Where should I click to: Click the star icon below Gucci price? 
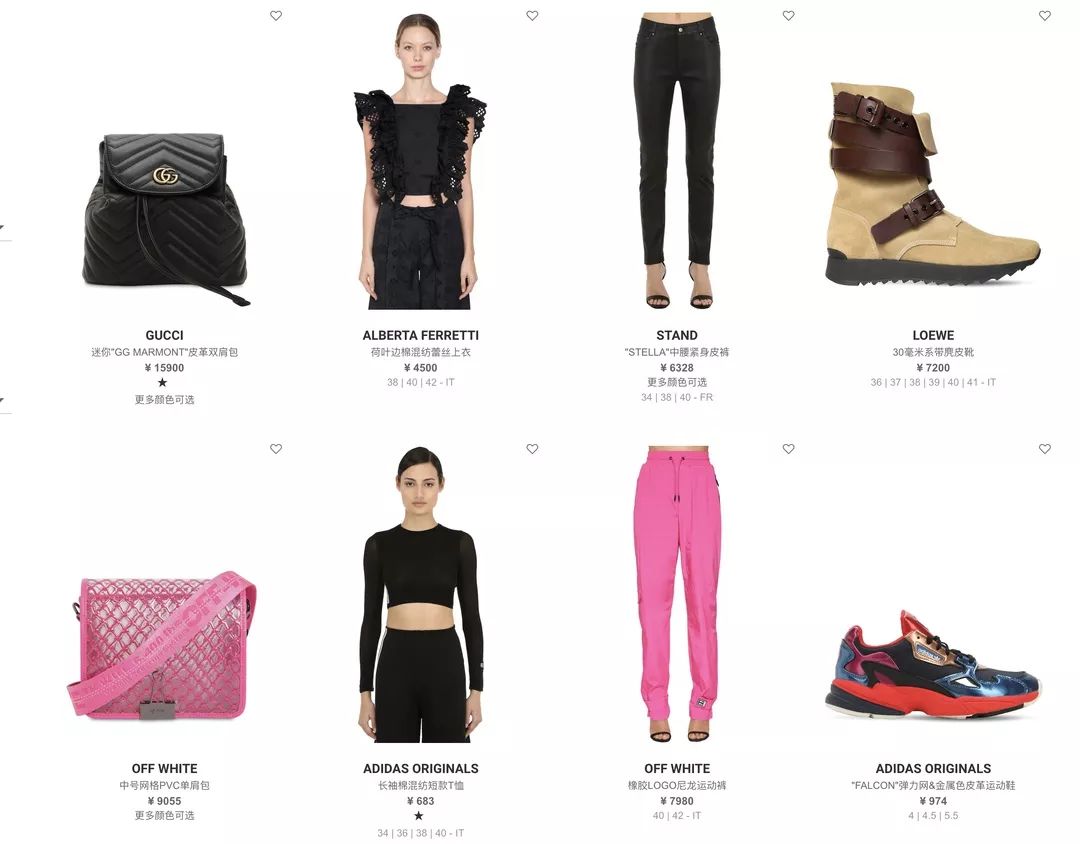pos(163,382)
